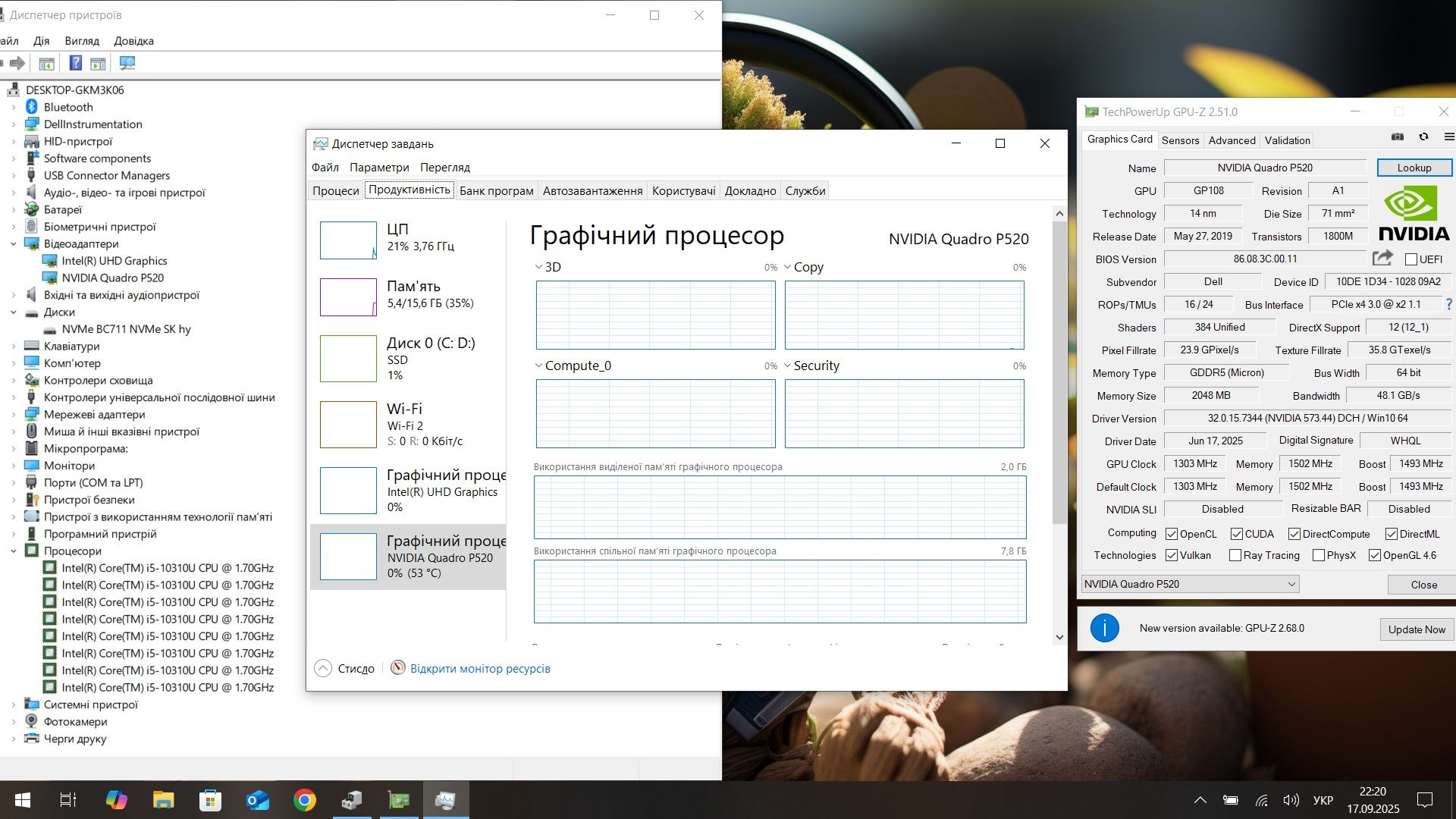The image size is (1456, 819).
Task: Click the scrollbar down arrow in Task Manager
Action: (1059, 637)
